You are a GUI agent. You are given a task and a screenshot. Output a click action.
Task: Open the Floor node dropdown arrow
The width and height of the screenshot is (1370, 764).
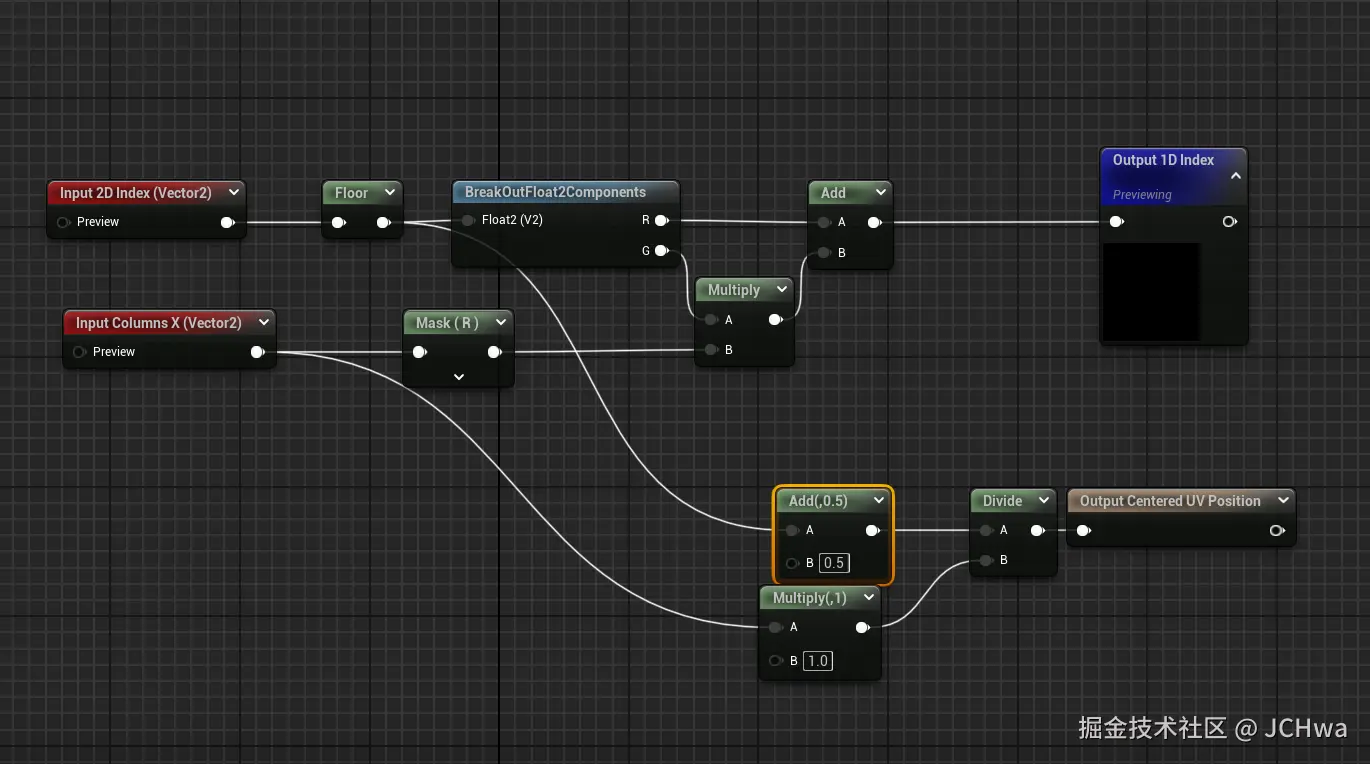[x=389, y=193]
